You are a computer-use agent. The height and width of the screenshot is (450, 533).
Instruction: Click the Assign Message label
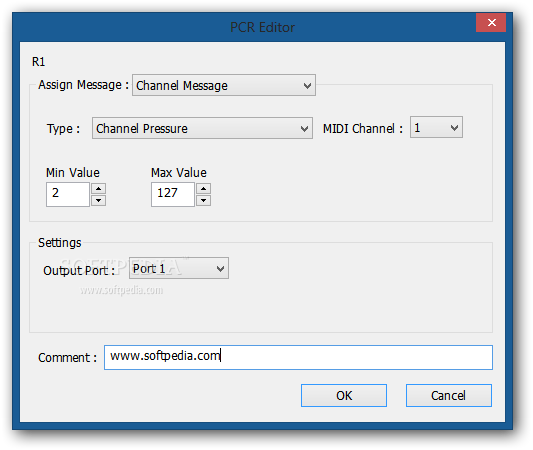pyautogui.click(x=84, y=85)
